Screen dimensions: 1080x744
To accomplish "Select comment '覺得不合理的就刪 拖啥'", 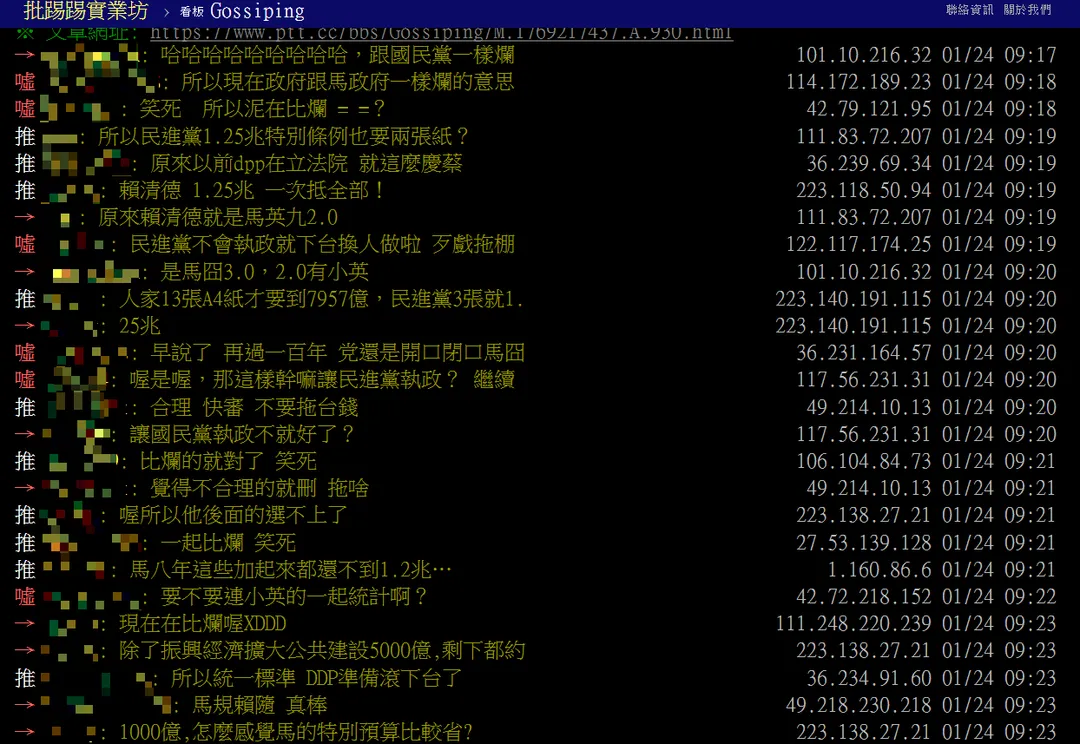I will coord(260,488).
